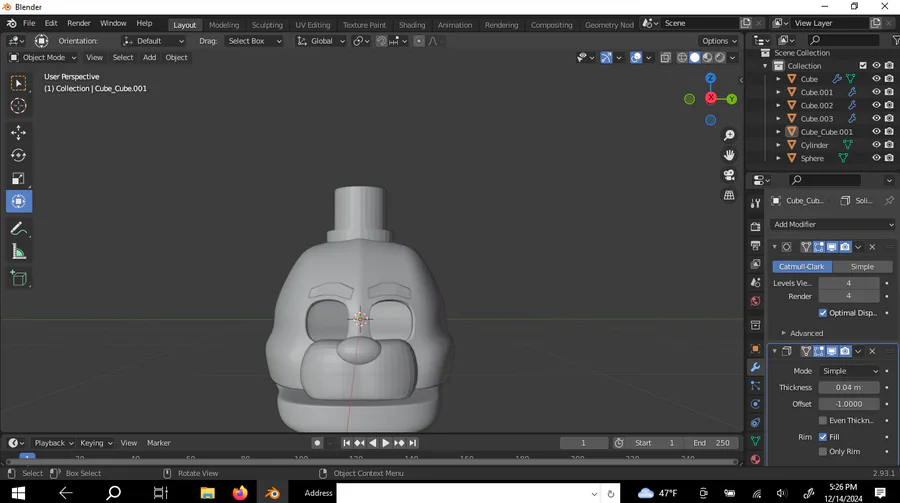Switch to Sculpting workspace tab

coord(267,25)
